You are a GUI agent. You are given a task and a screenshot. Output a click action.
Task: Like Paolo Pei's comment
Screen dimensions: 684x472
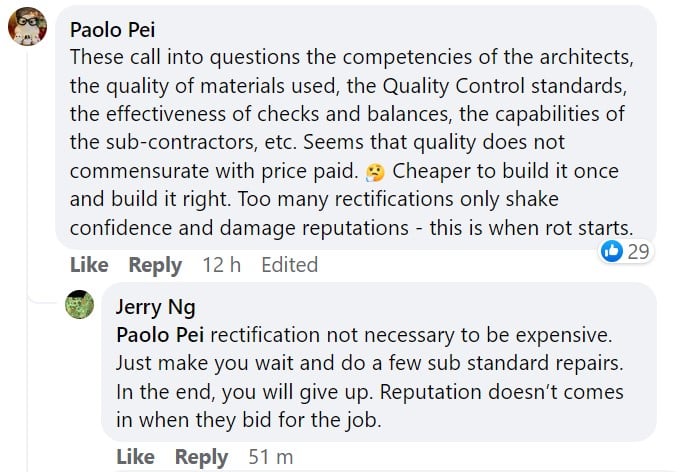point(89,265)
